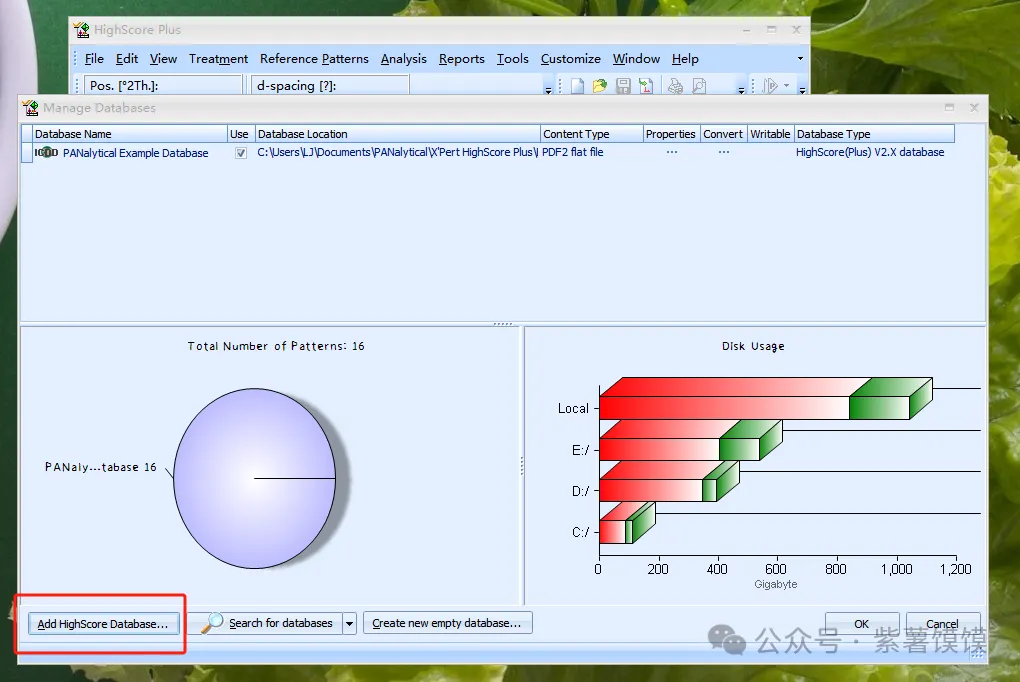Click the document with green arrow icon

point(645,86)
